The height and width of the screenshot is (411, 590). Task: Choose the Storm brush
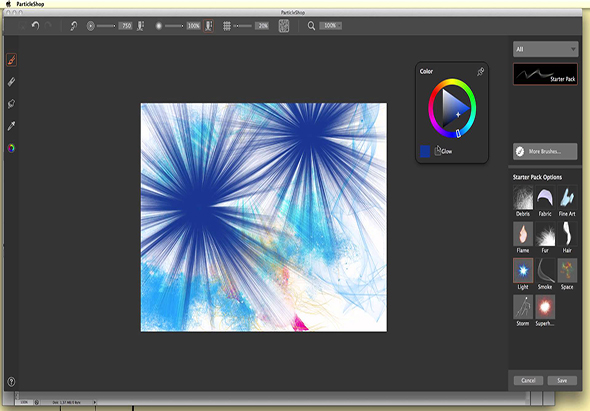tap(523, 311)
